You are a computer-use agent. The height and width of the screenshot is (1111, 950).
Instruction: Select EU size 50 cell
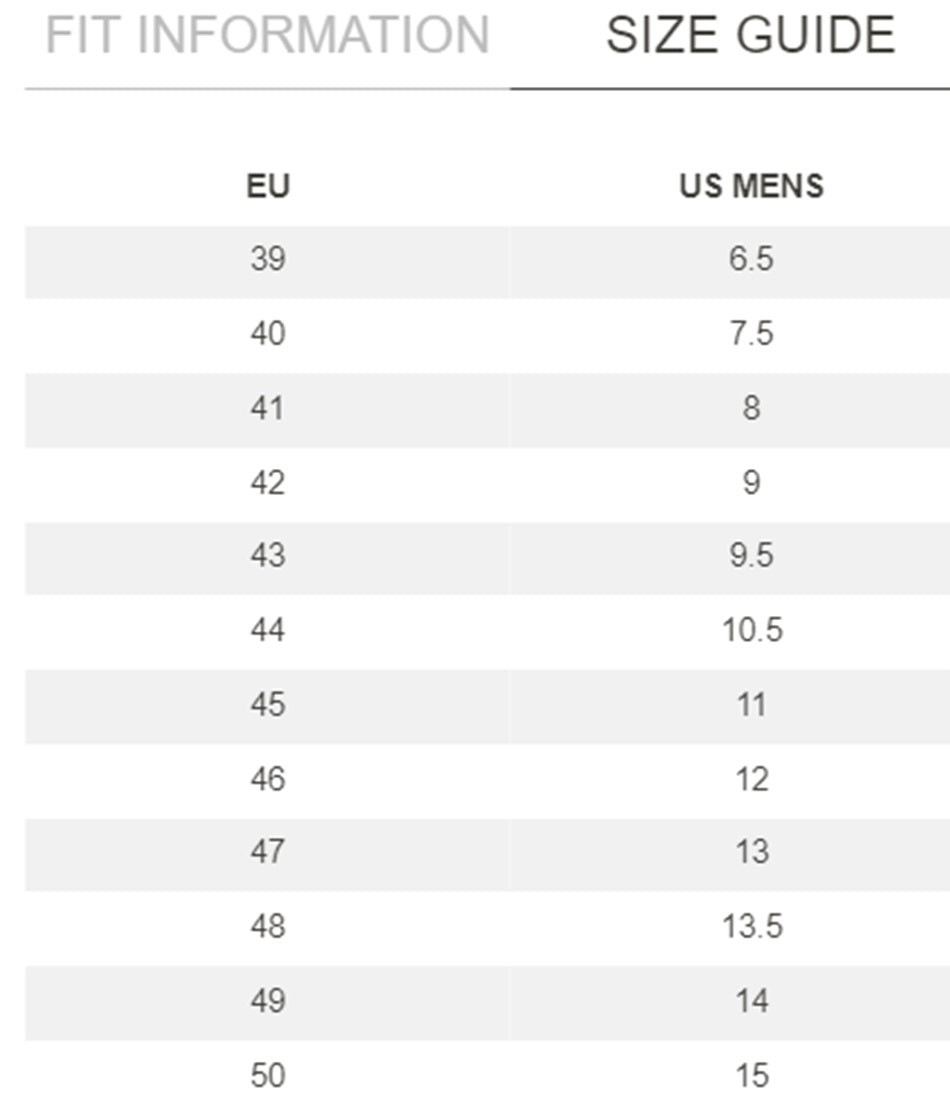268,1076
